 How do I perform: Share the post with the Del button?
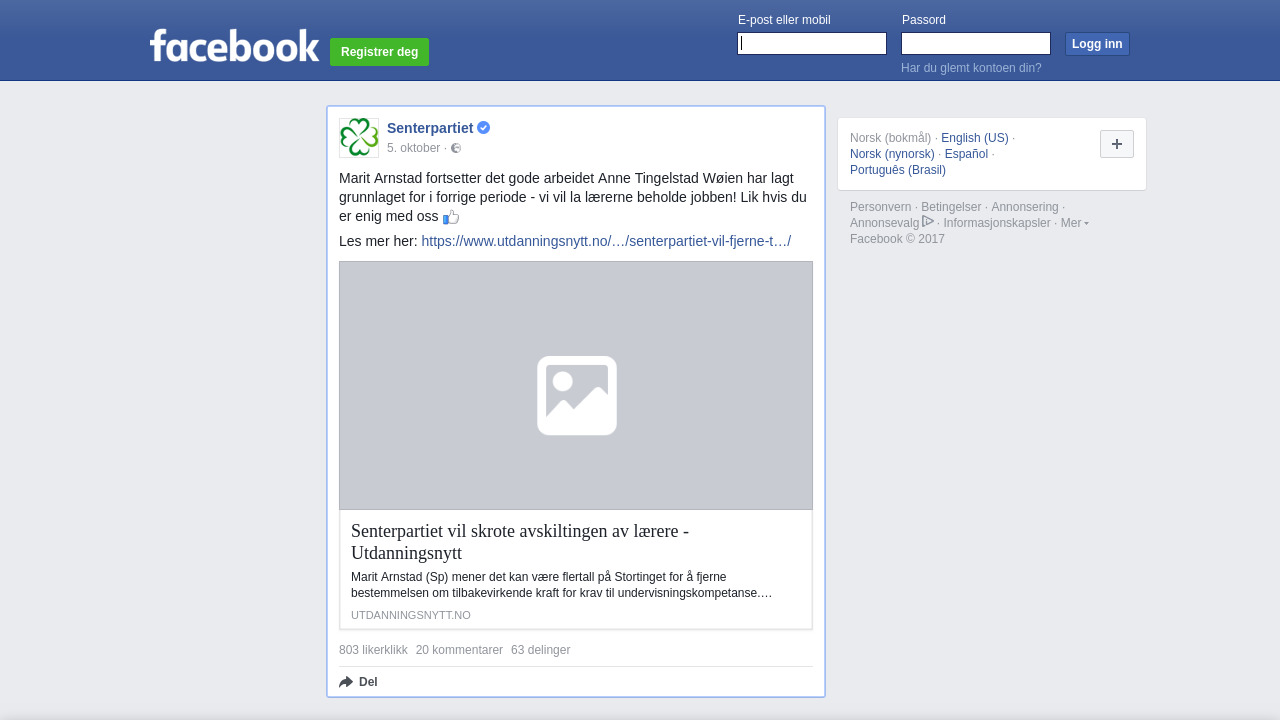[358, 682]
